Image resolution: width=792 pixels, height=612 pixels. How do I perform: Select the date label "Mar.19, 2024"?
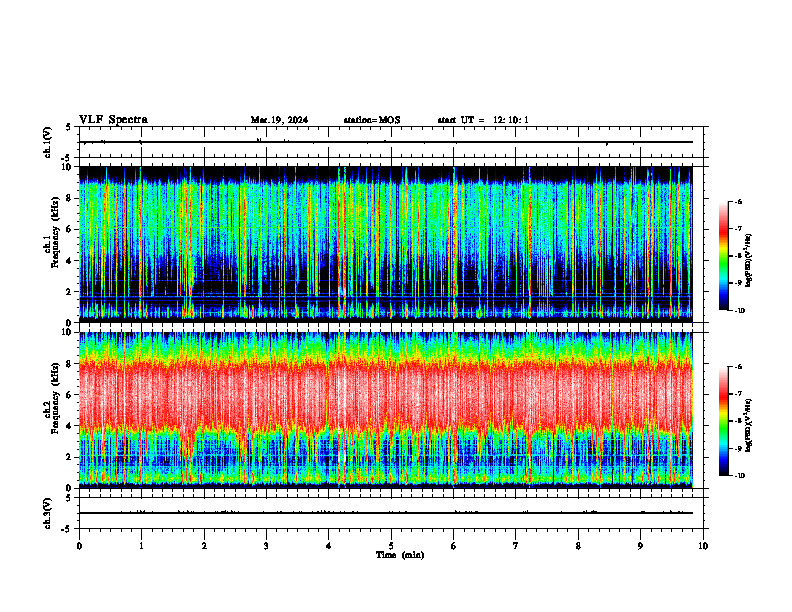point(279,120)
